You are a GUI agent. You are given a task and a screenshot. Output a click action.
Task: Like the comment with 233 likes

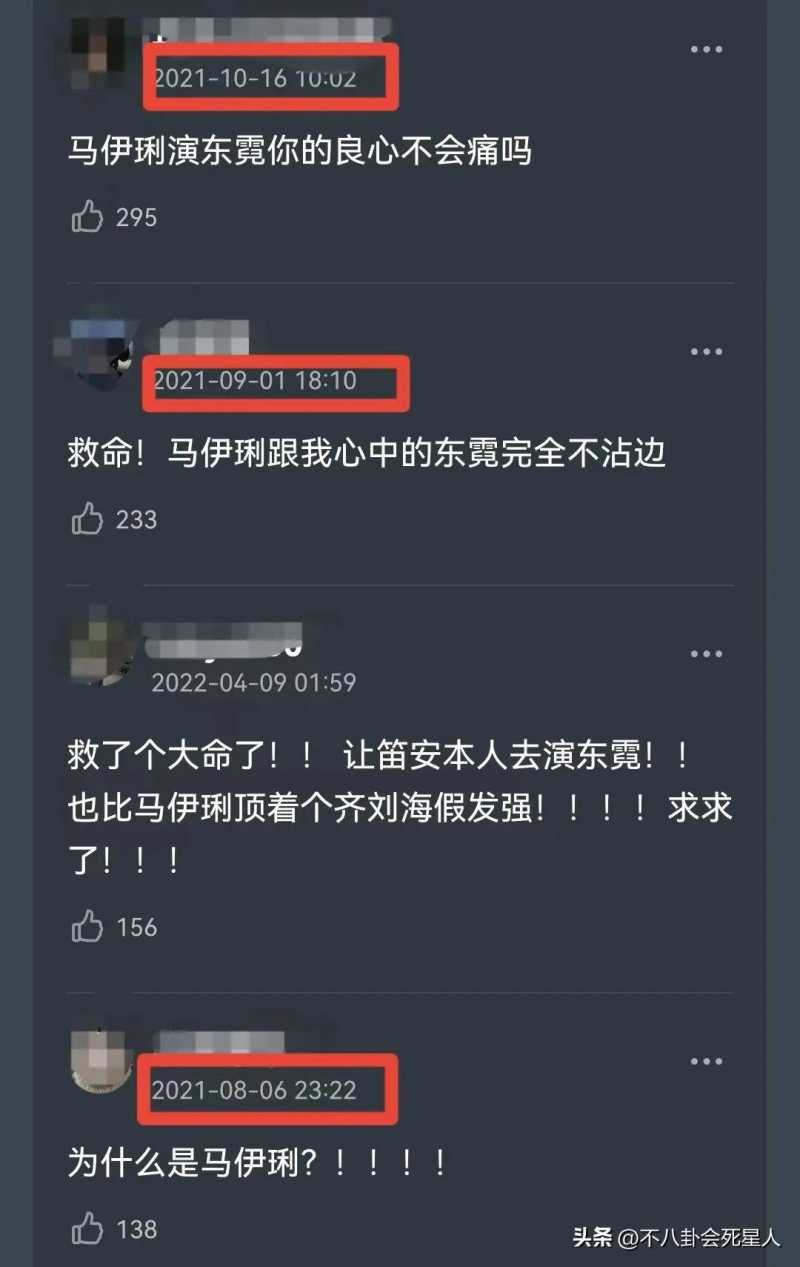click(x=88, y=519)
